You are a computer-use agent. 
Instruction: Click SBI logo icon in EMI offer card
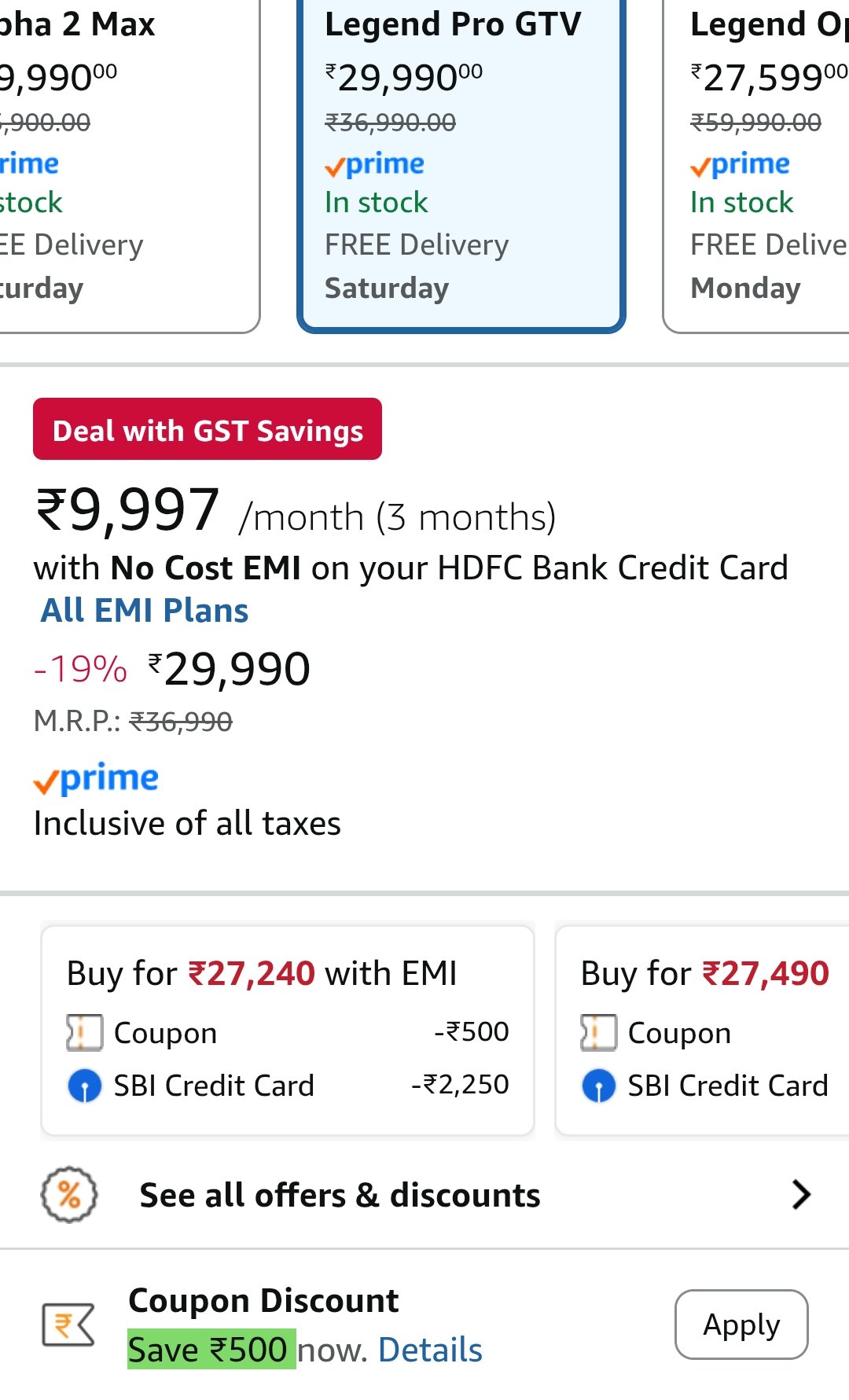[x=85, y=1086]
